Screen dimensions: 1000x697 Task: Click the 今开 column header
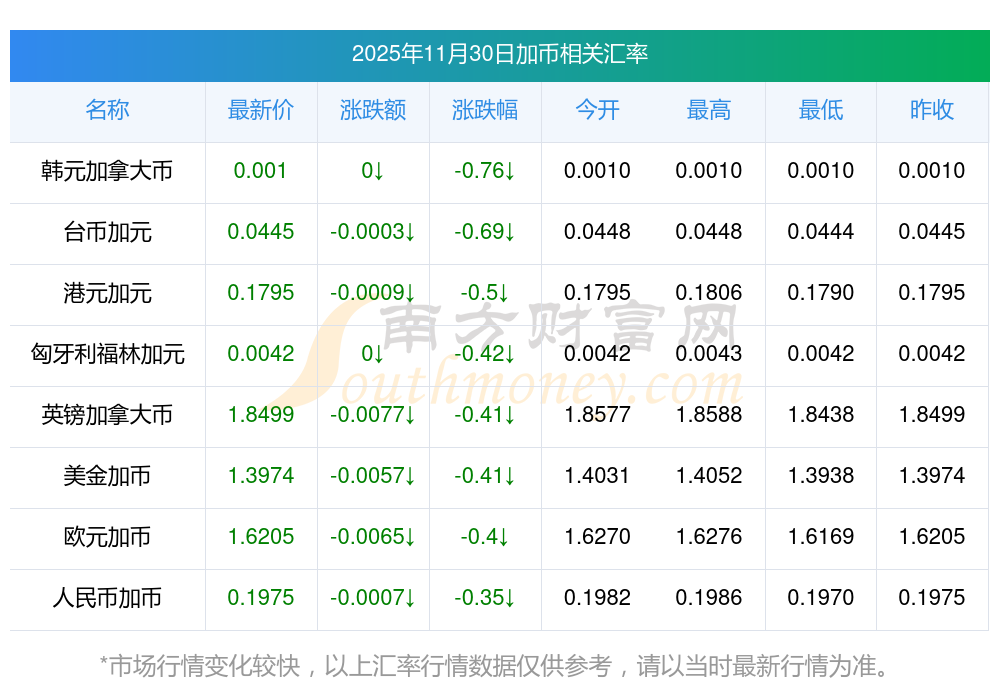597,110
